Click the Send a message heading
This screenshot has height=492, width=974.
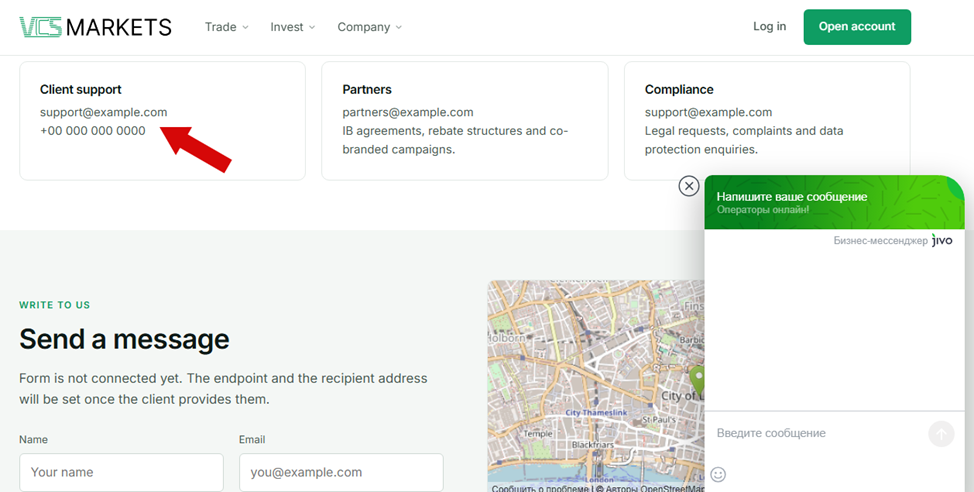click(124, 339)
